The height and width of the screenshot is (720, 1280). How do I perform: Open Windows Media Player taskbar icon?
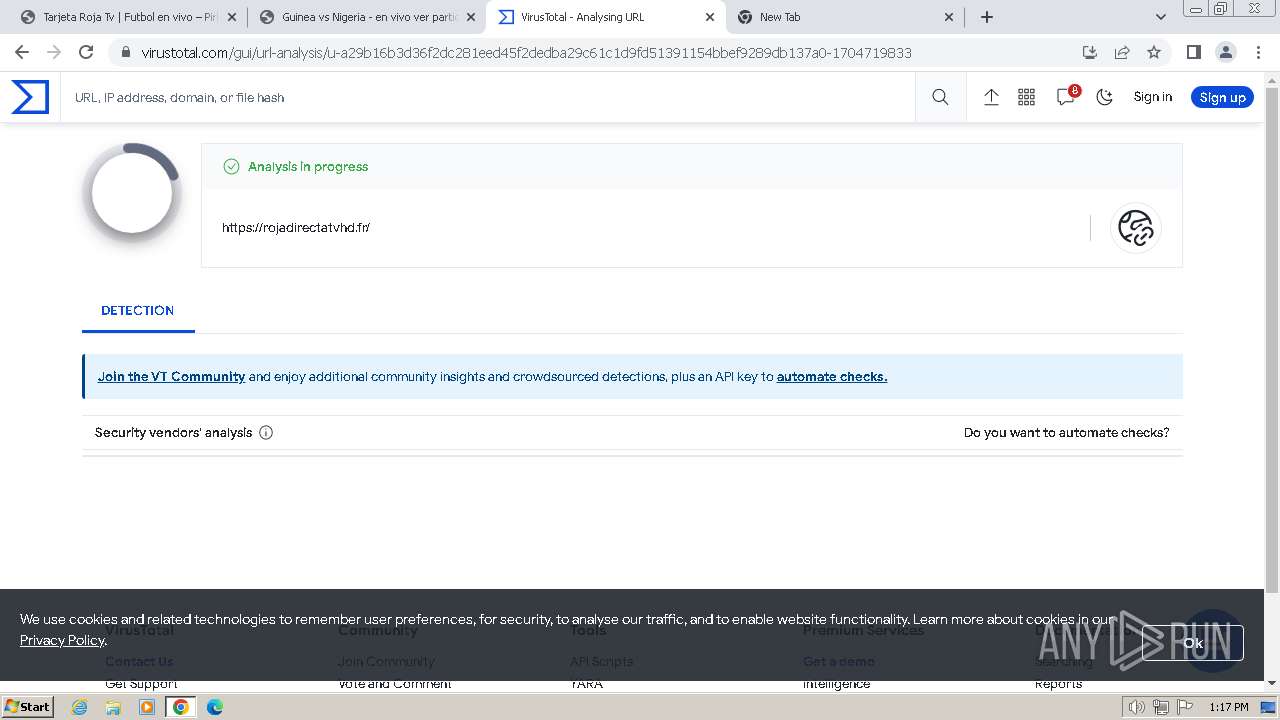147,707
